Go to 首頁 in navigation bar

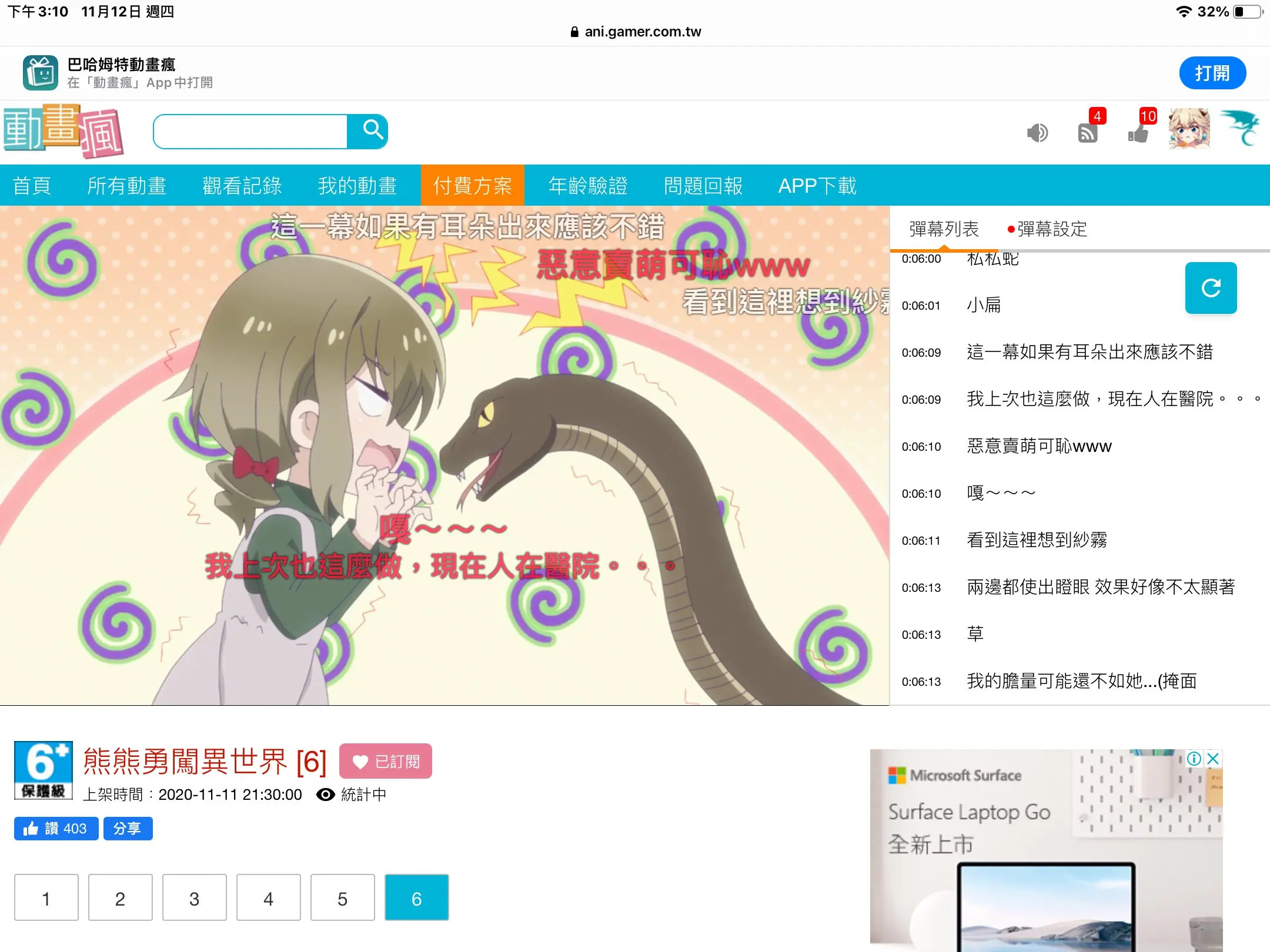click(32, 186)
